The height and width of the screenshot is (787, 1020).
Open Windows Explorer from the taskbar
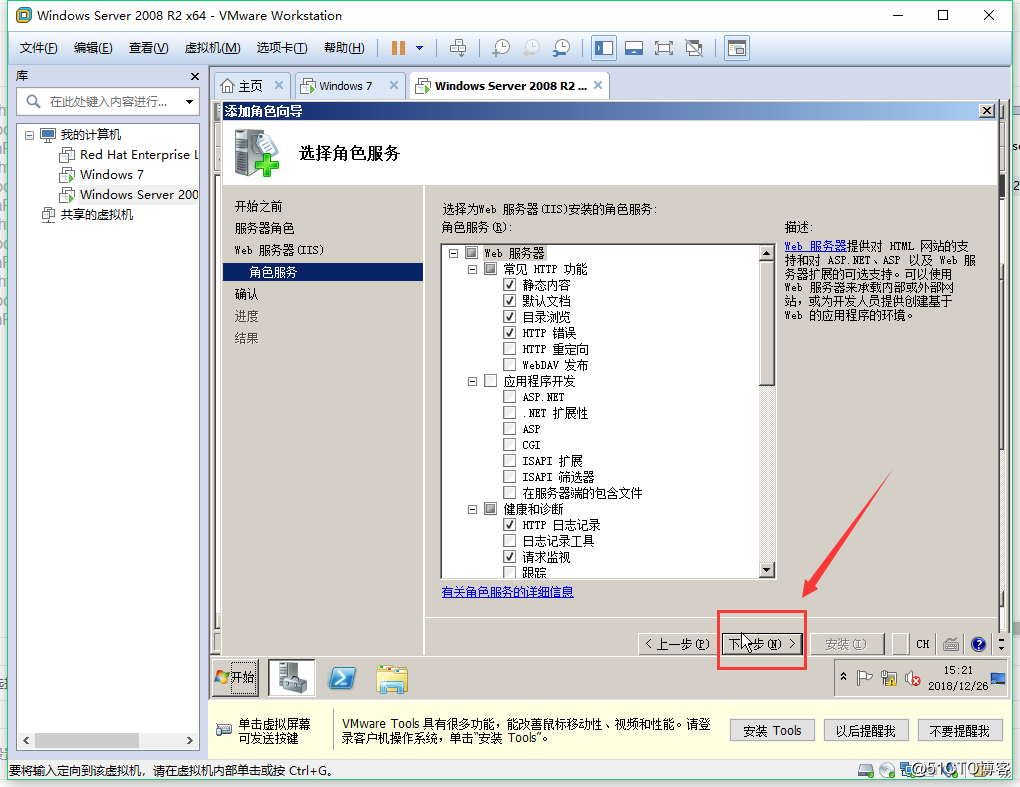392,679
